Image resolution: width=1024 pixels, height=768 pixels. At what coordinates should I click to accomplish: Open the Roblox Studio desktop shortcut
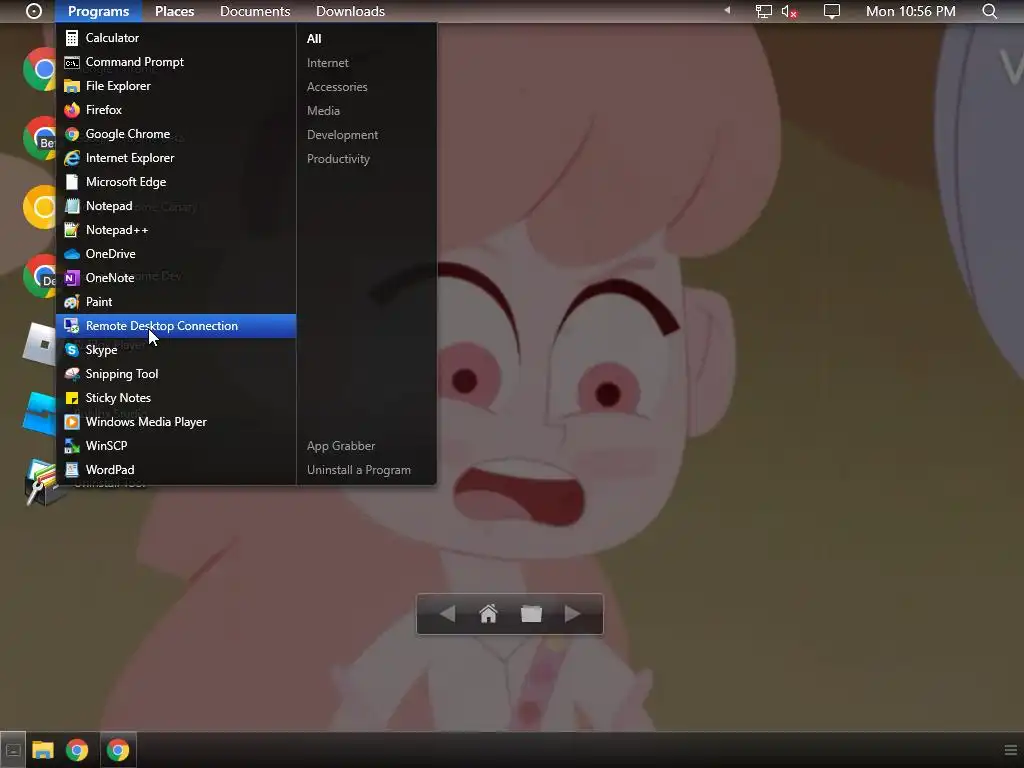[x=40, y=413]
